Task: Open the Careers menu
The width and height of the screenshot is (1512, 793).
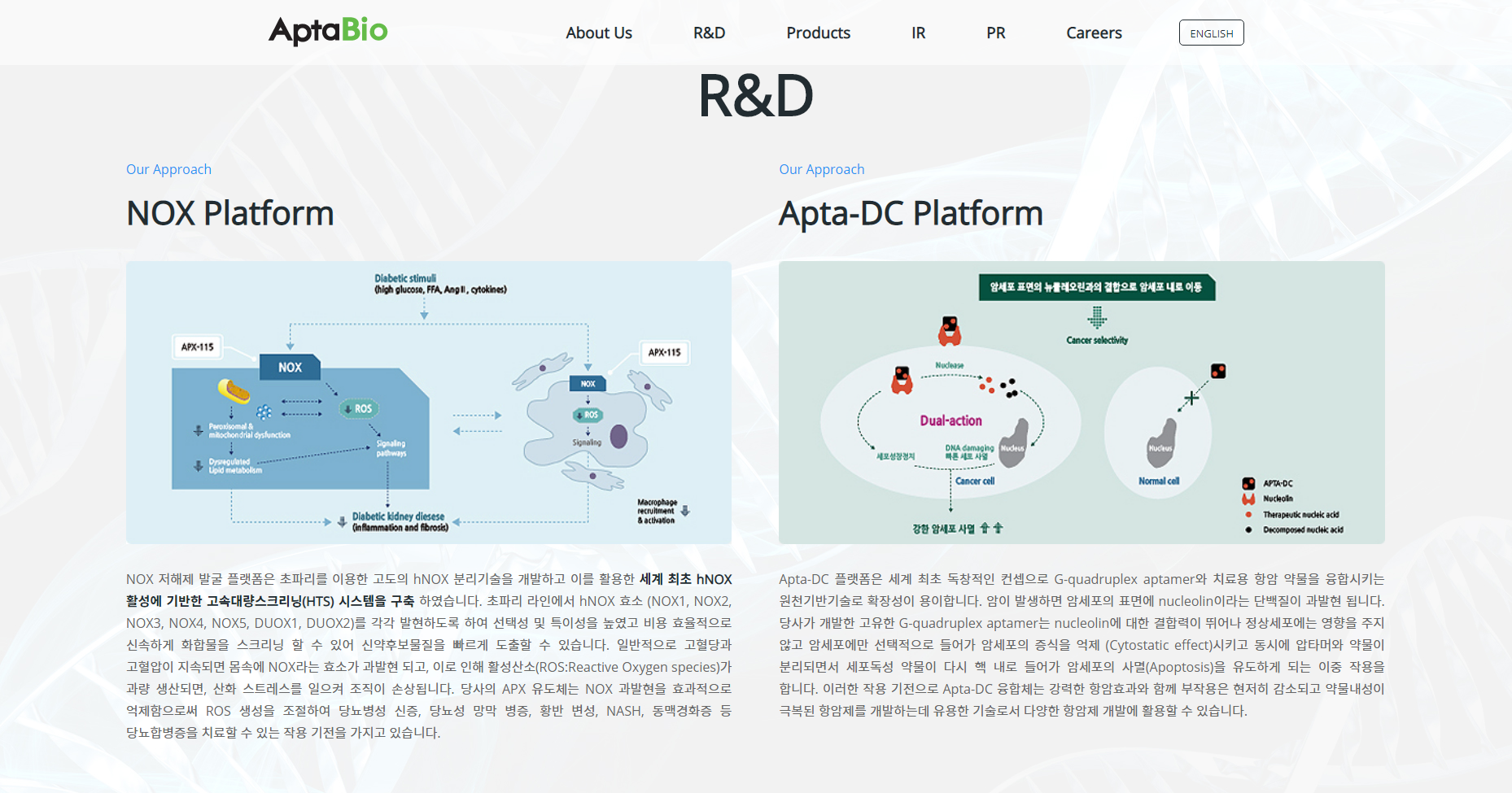Action: point(1094,33)
